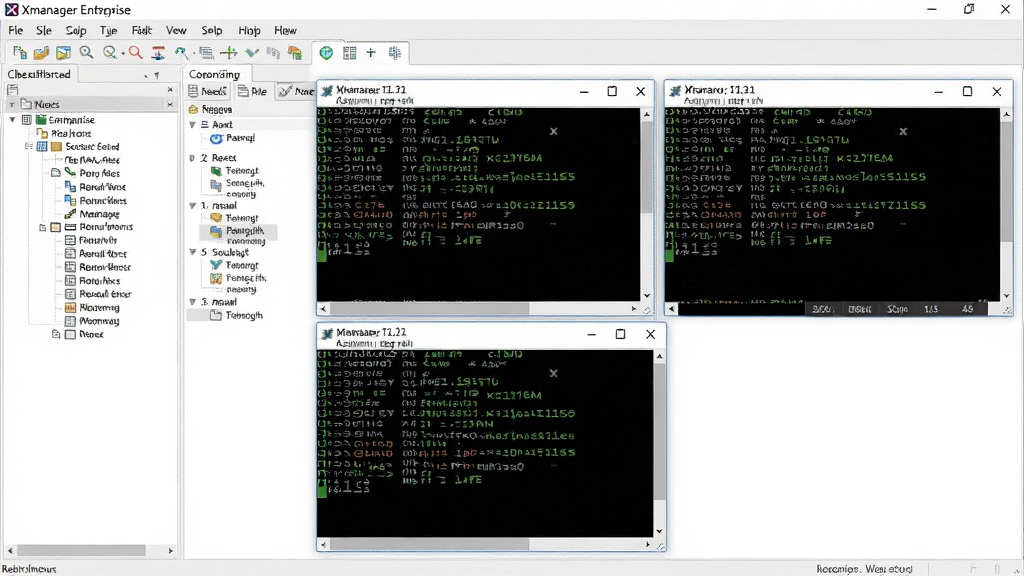Viewport: 1024px width, 576px height.
Task: Click the bottom terminal vertical scrollbar down arrow
Action: click(659, 531)
